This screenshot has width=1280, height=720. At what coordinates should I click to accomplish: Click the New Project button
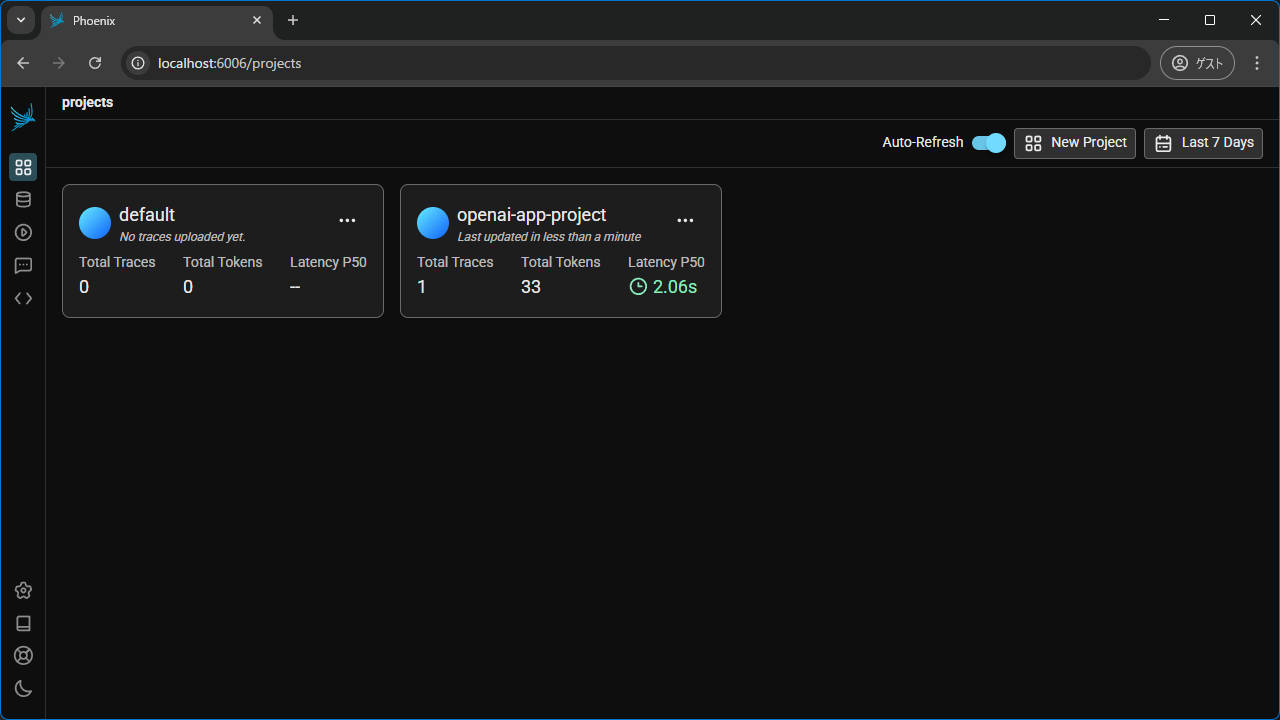[1075, 143]
